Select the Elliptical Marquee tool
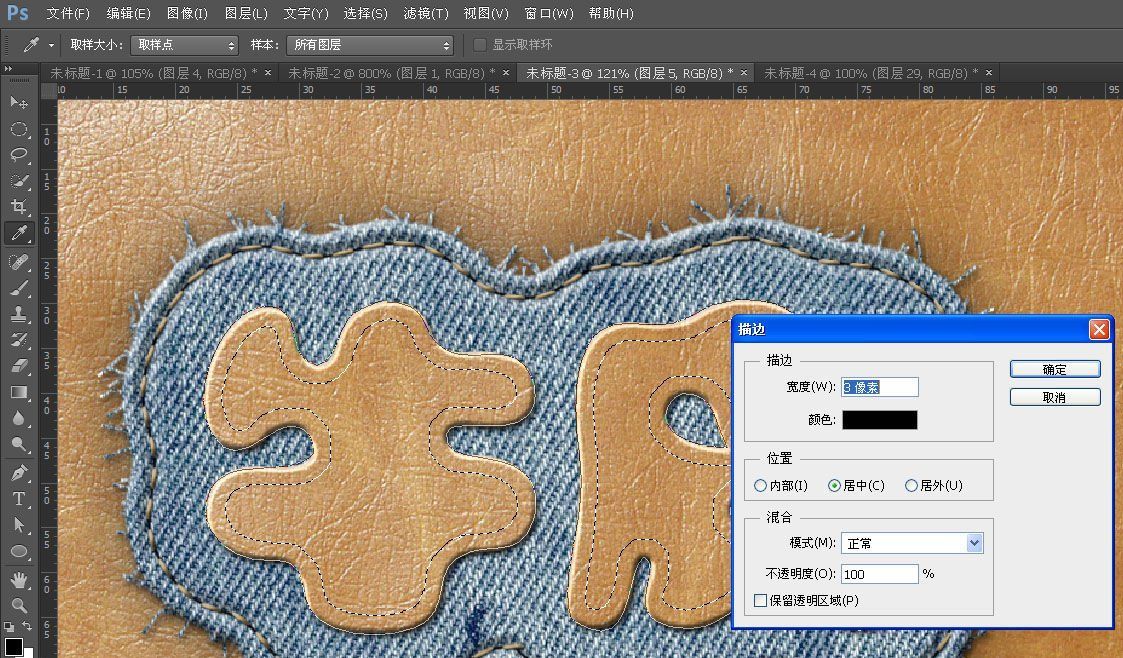 click(x=19, y=130)
